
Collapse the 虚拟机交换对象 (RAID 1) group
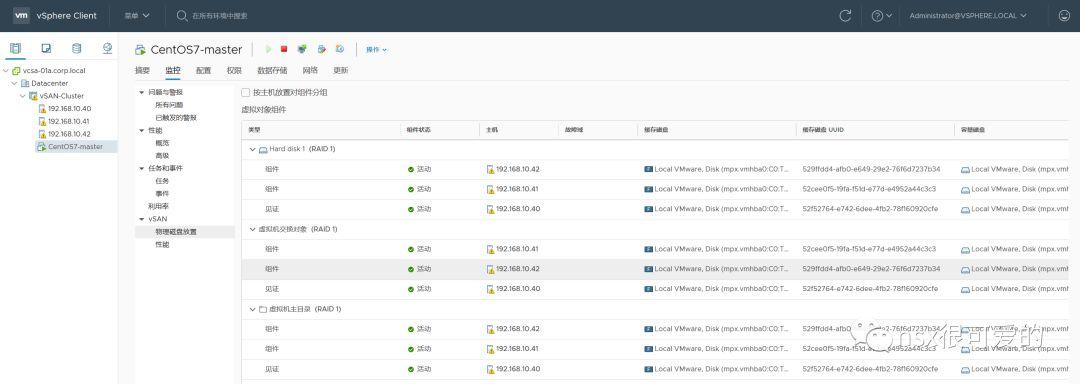[253, 228]
